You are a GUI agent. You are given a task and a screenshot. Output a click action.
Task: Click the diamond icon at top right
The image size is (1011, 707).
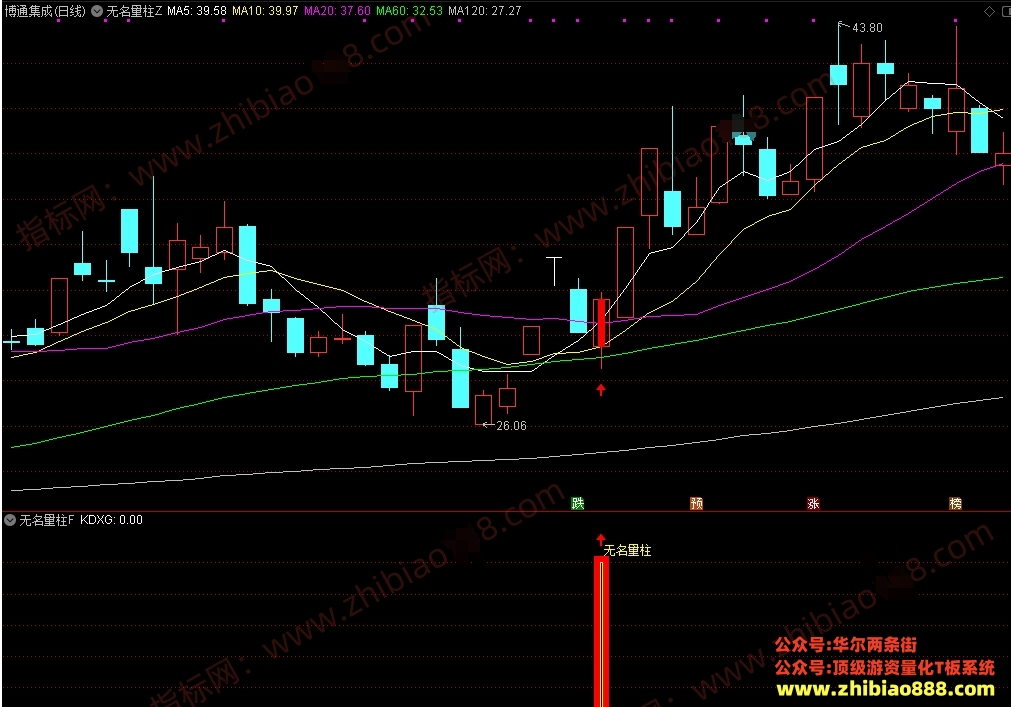[x=989, y=12]
